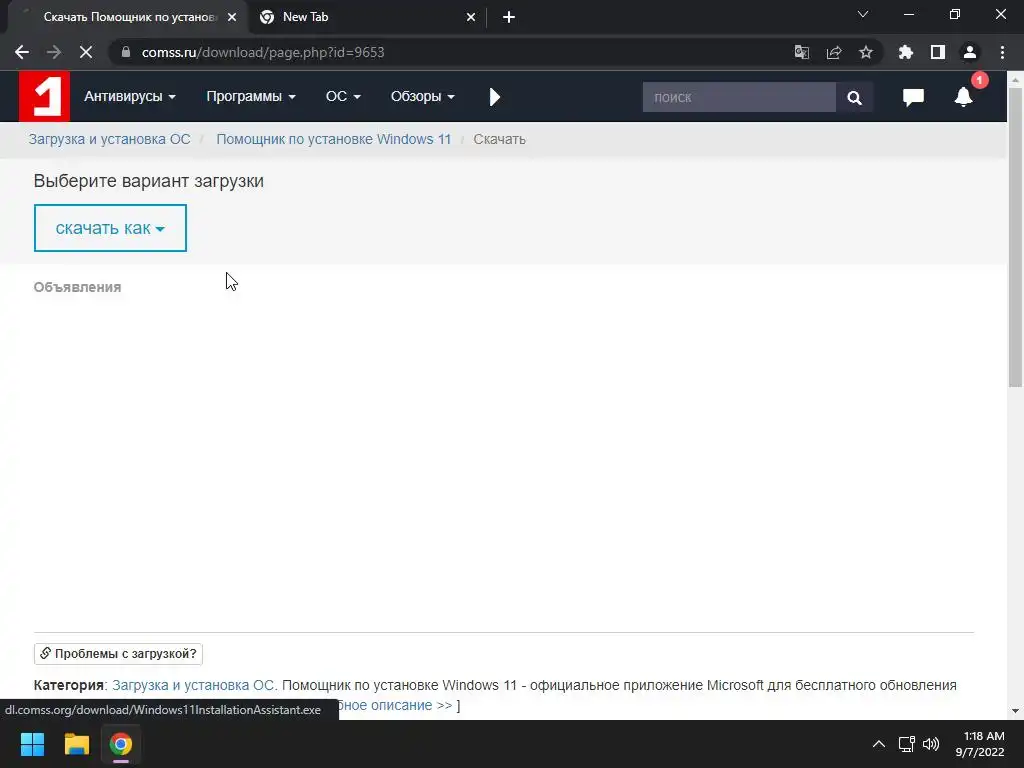Click the browser forward arrow

[x=54, y=52]
